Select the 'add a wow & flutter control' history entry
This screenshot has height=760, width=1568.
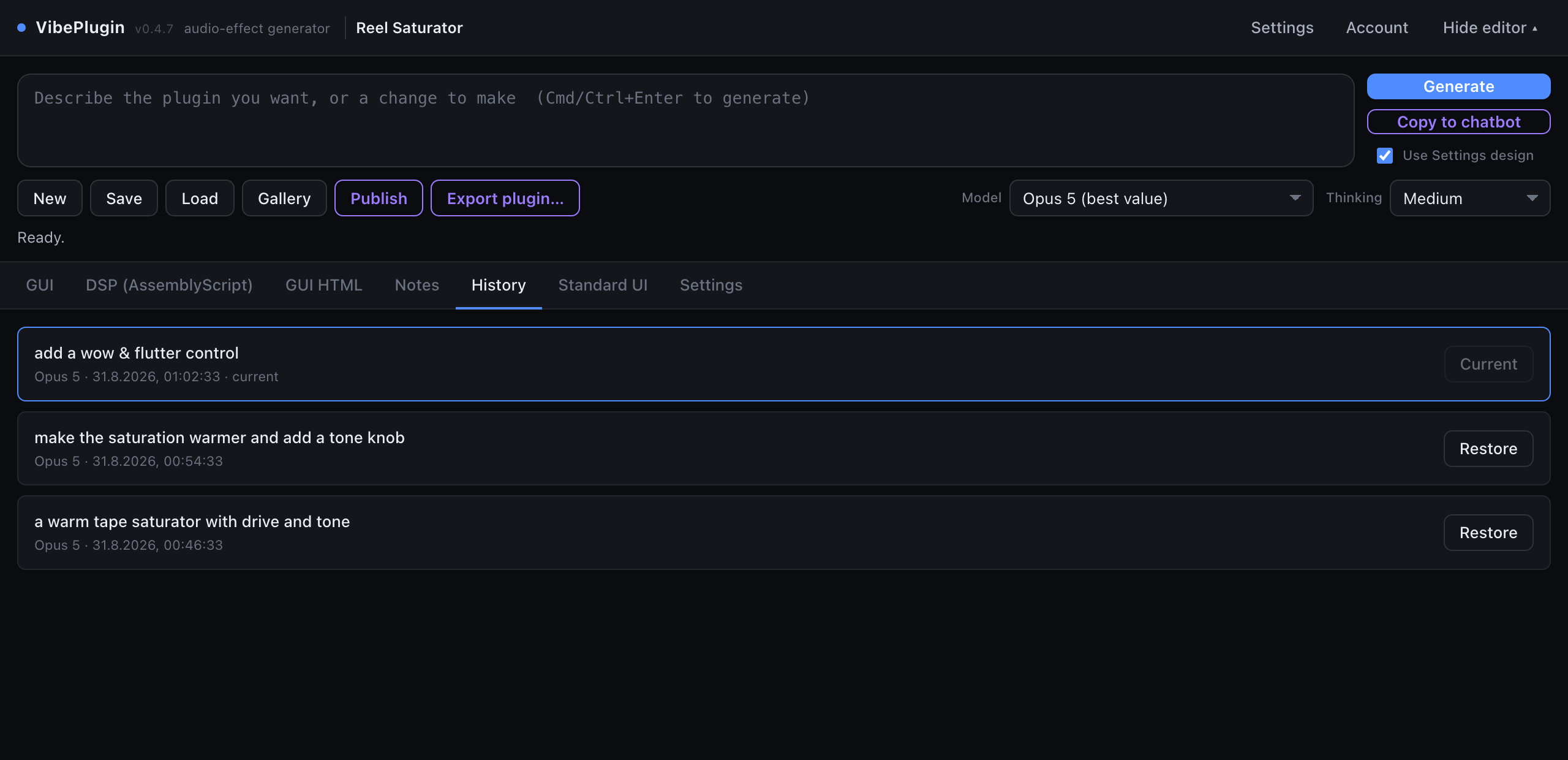pyautogui.click(x=784, y=364)
